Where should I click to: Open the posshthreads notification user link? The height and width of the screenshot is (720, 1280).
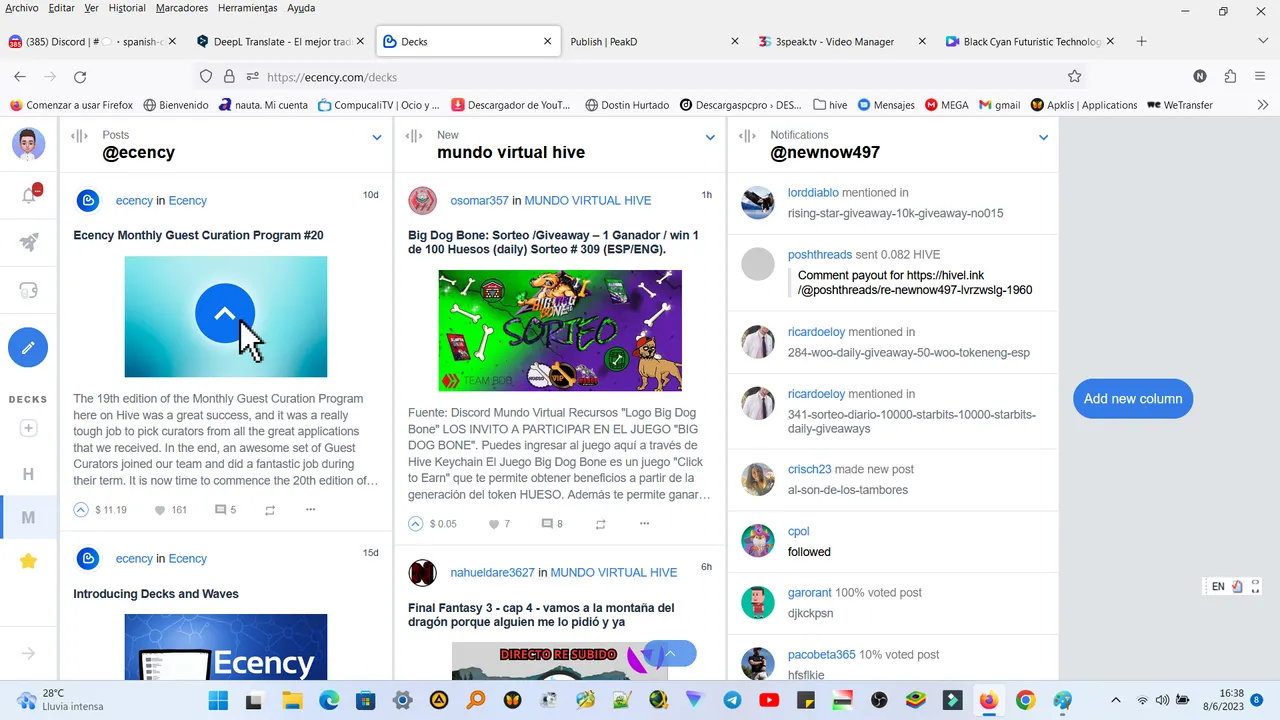point(820,255)
